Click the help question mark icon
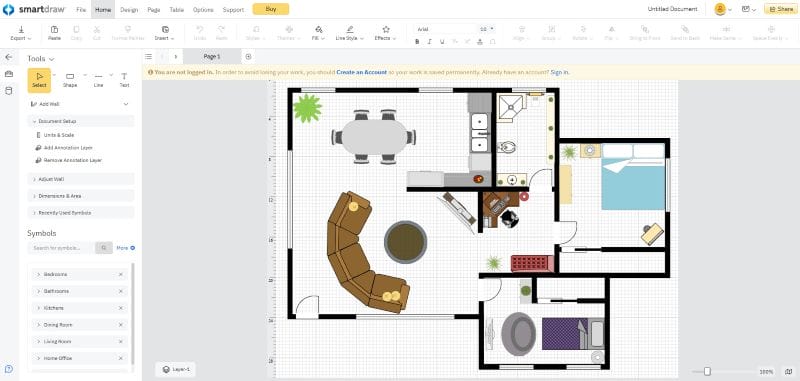 (x=8, y=369)
